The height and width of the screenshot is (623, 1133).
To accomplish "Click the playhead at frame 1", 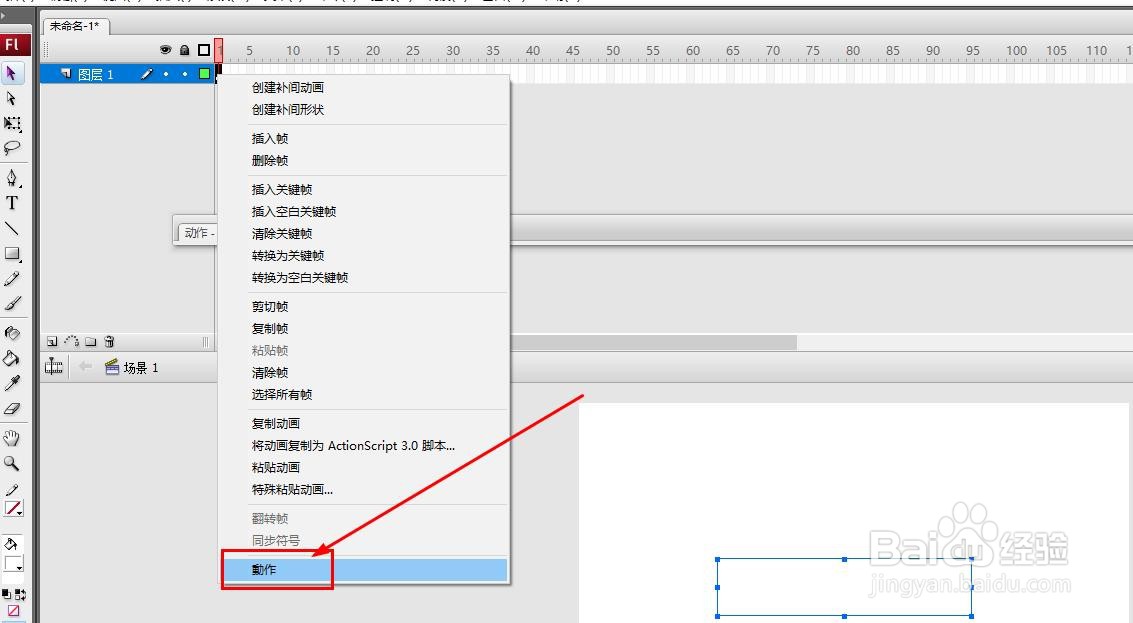I will pyautogui.click(x=219, y=51).
